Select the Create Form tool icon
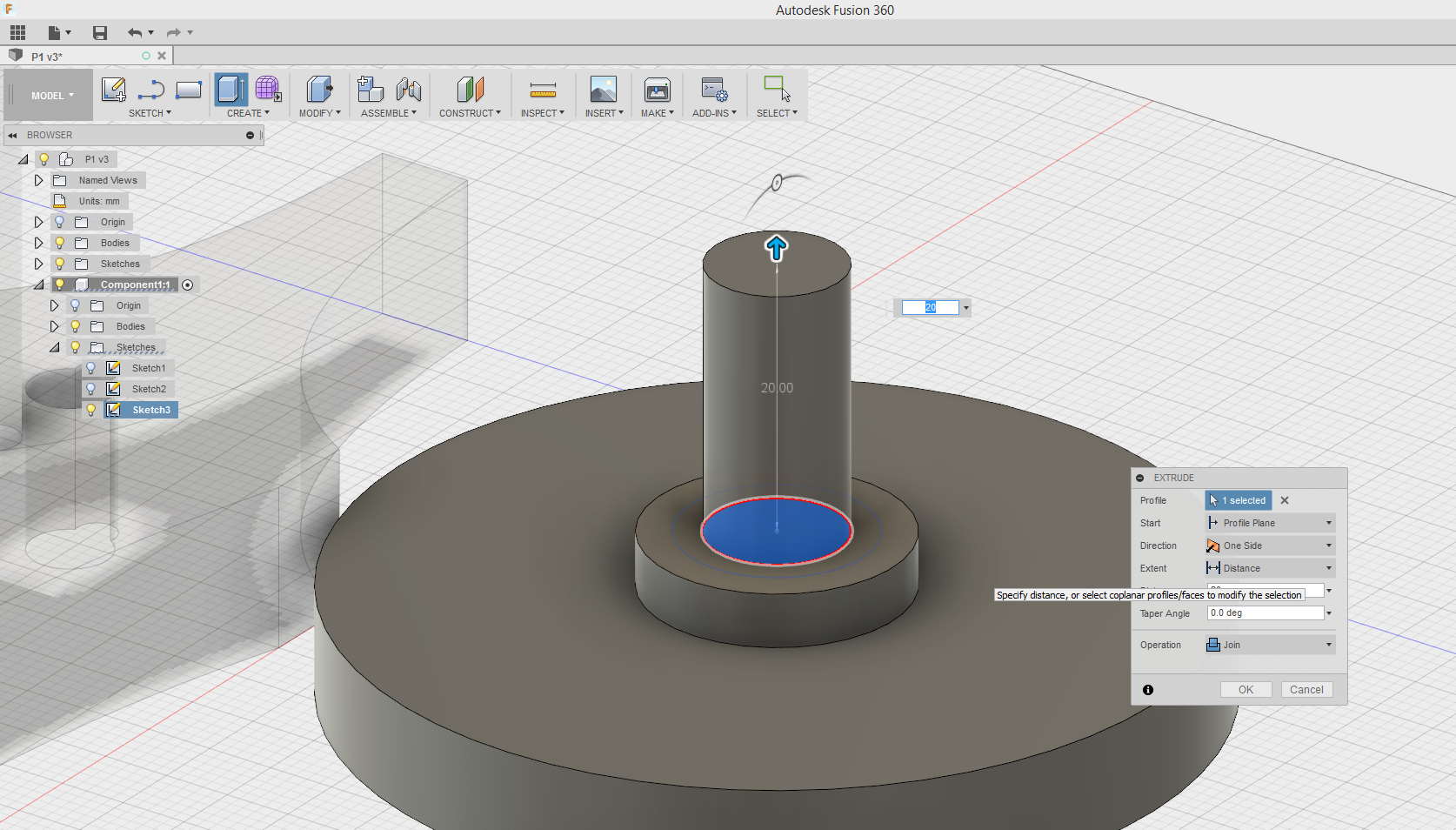 268,90
